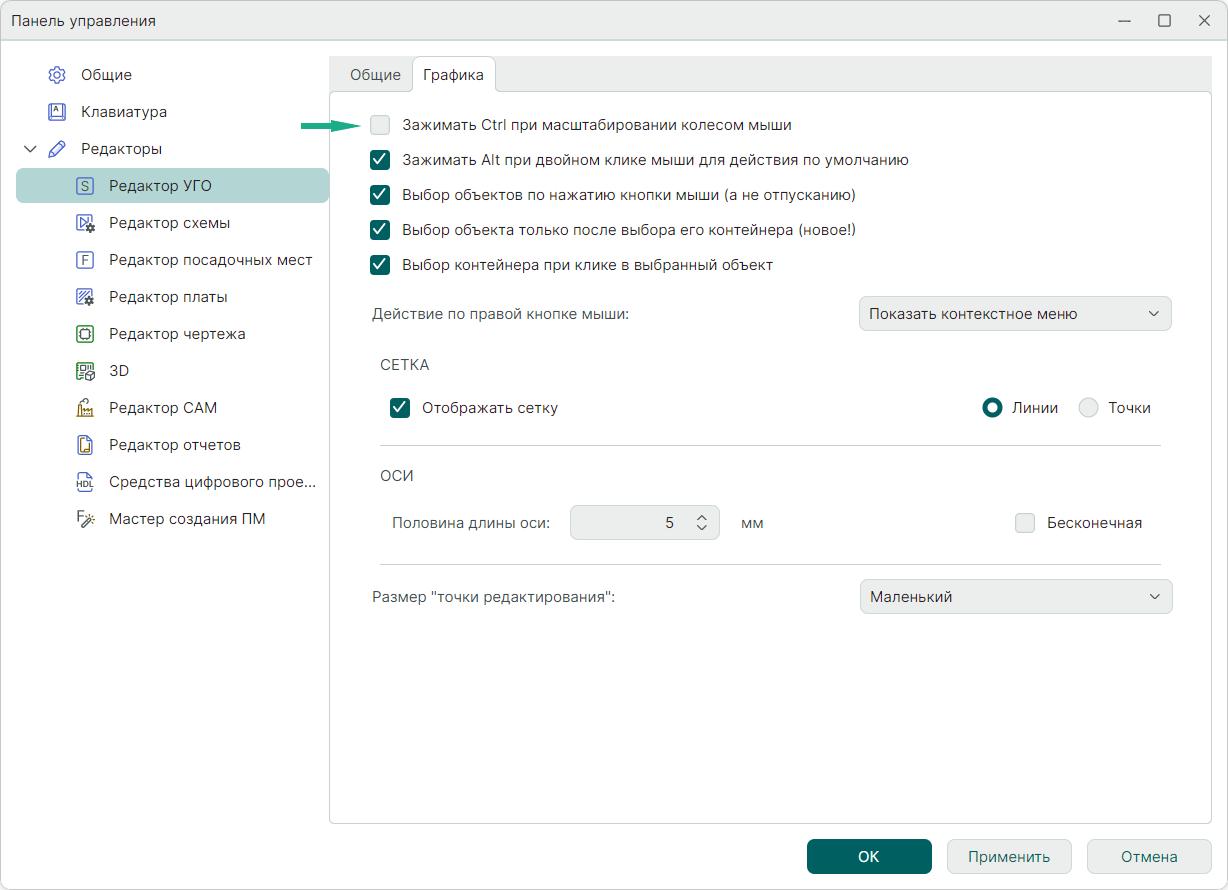Select the Точки grid radio button
The width and height of the screenshot is (1228, 890).
(1089, 408)
